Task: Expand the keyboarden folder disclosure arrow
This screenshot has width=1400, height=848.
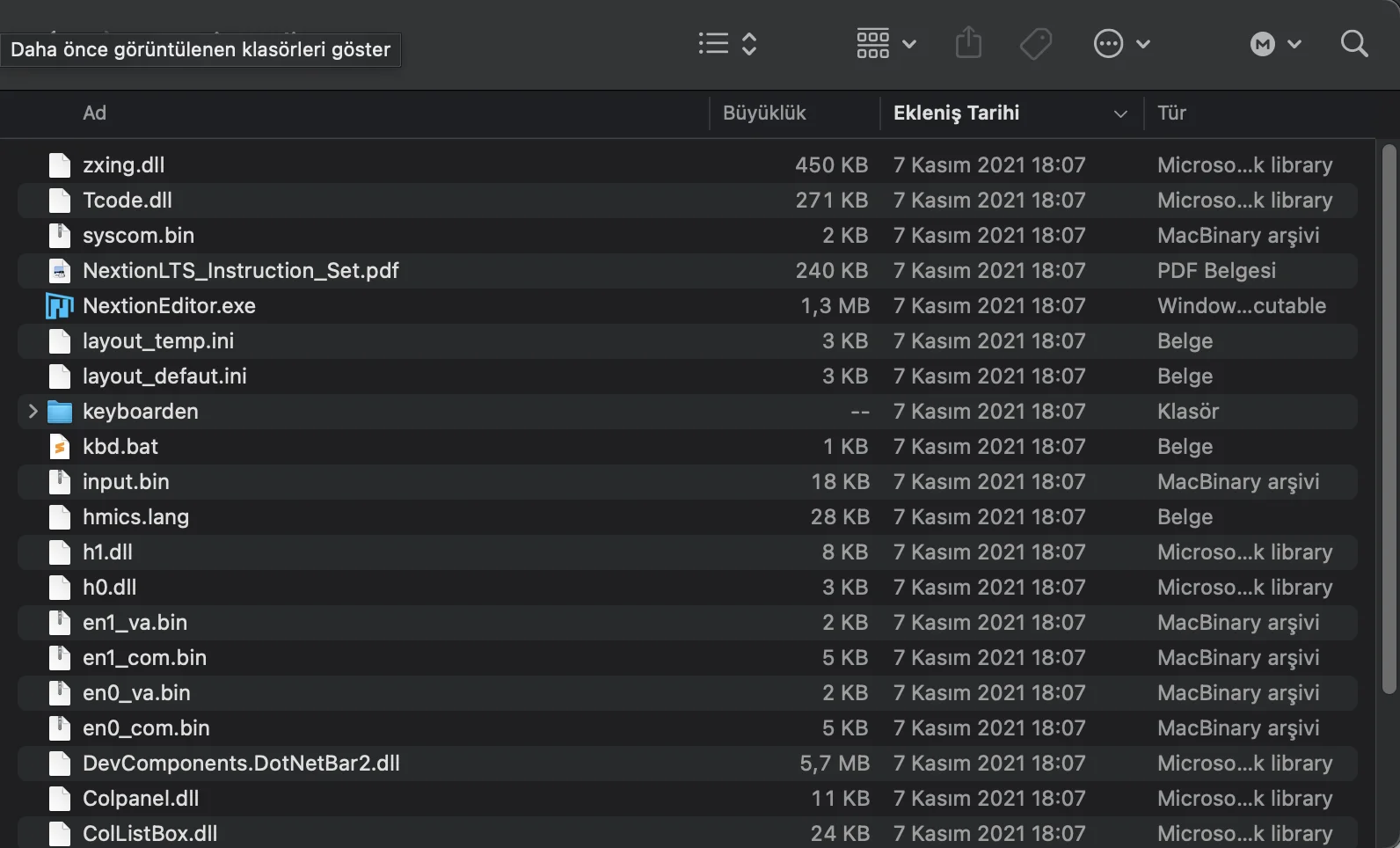Action: click(33, 411)
